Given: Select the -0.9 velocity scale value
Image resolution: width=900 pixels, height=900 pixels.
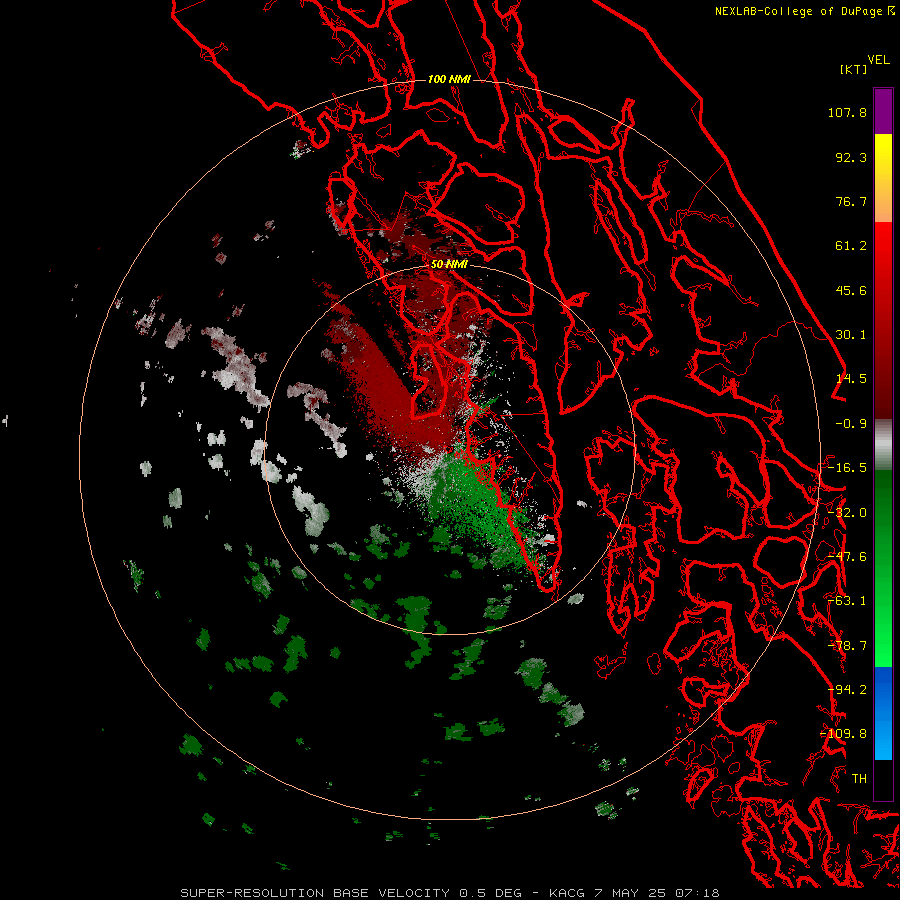Looking at the screenshot, I should 851,424.
